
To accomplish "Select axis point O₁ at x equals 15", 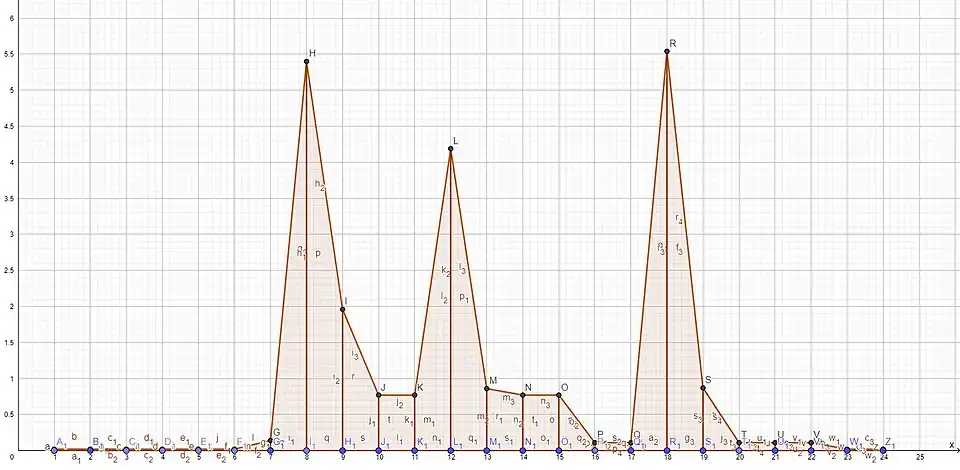I will tap(559, 450).
